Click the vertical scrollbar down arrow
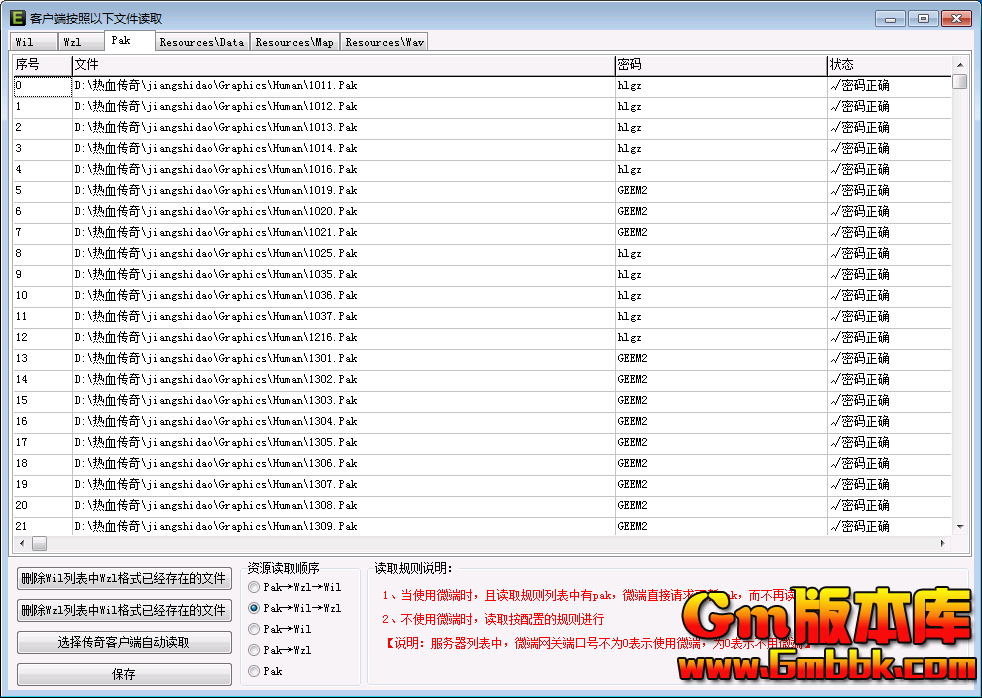 (x=960, y=526)
